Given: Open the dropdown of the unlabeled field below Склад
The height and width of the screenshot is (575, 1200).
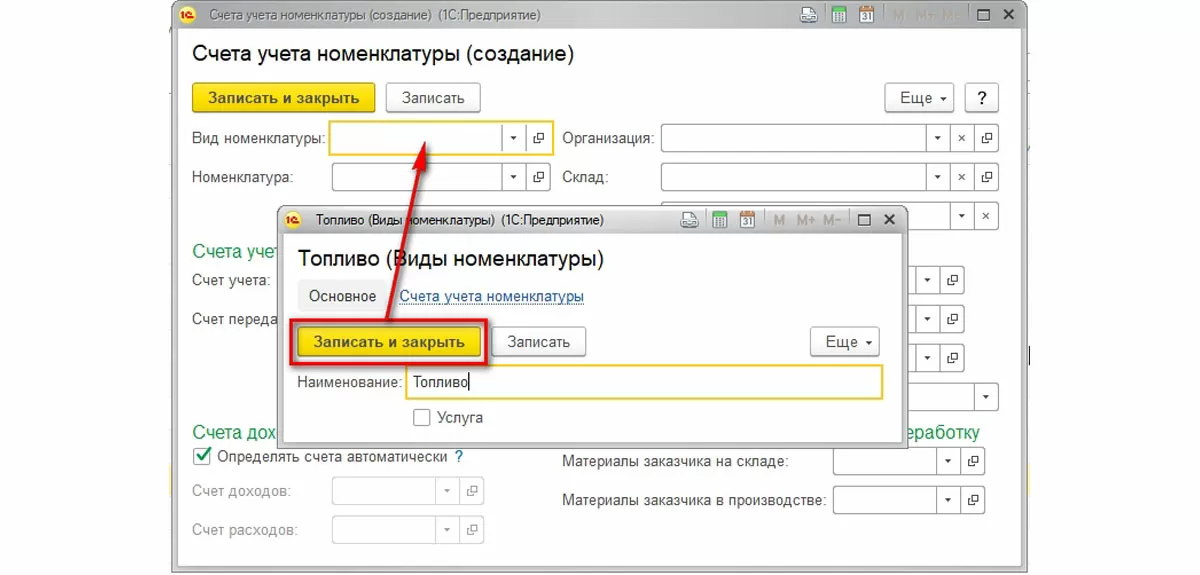Looking at the screenshot, I should 962,216.
